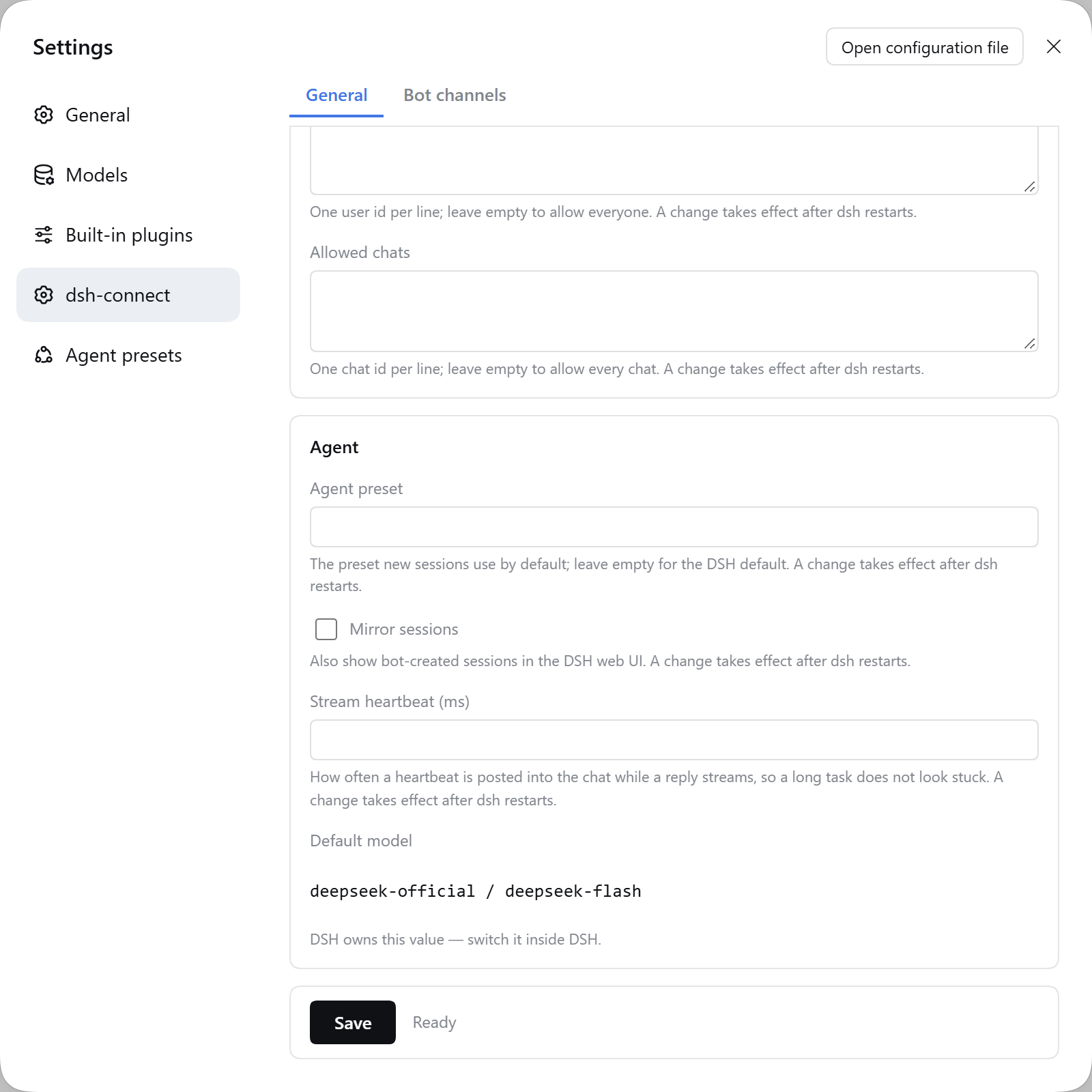Screen dimensions: 1092x1092
Task: Click the allowed user ids textarea
Action: (x=674, y=160)
